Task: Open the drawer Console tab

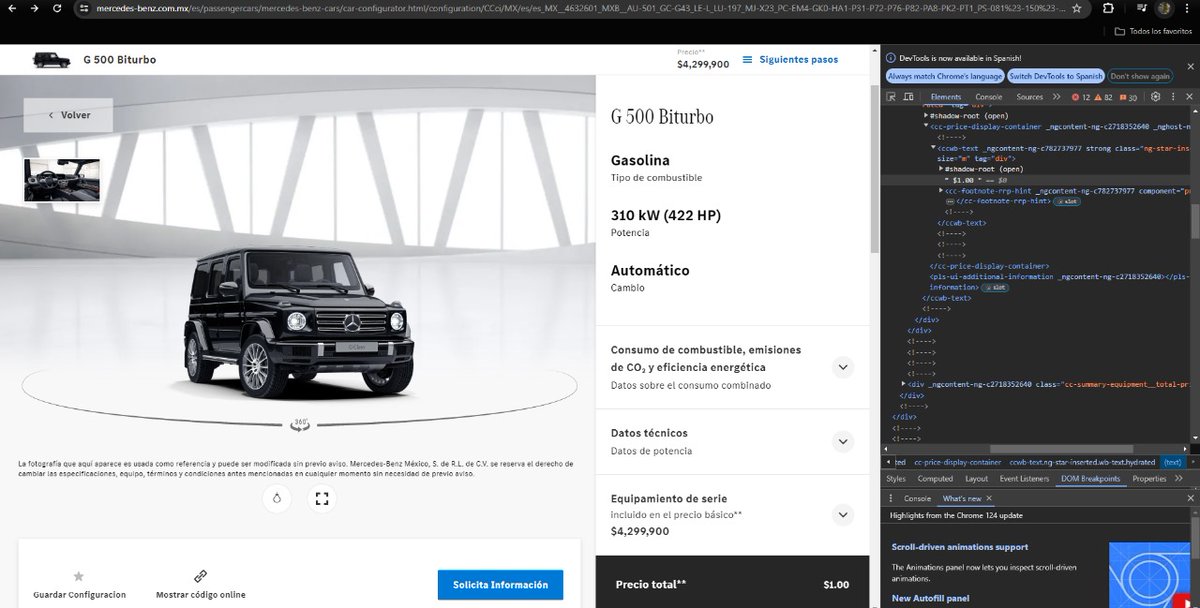Action: 917,498
